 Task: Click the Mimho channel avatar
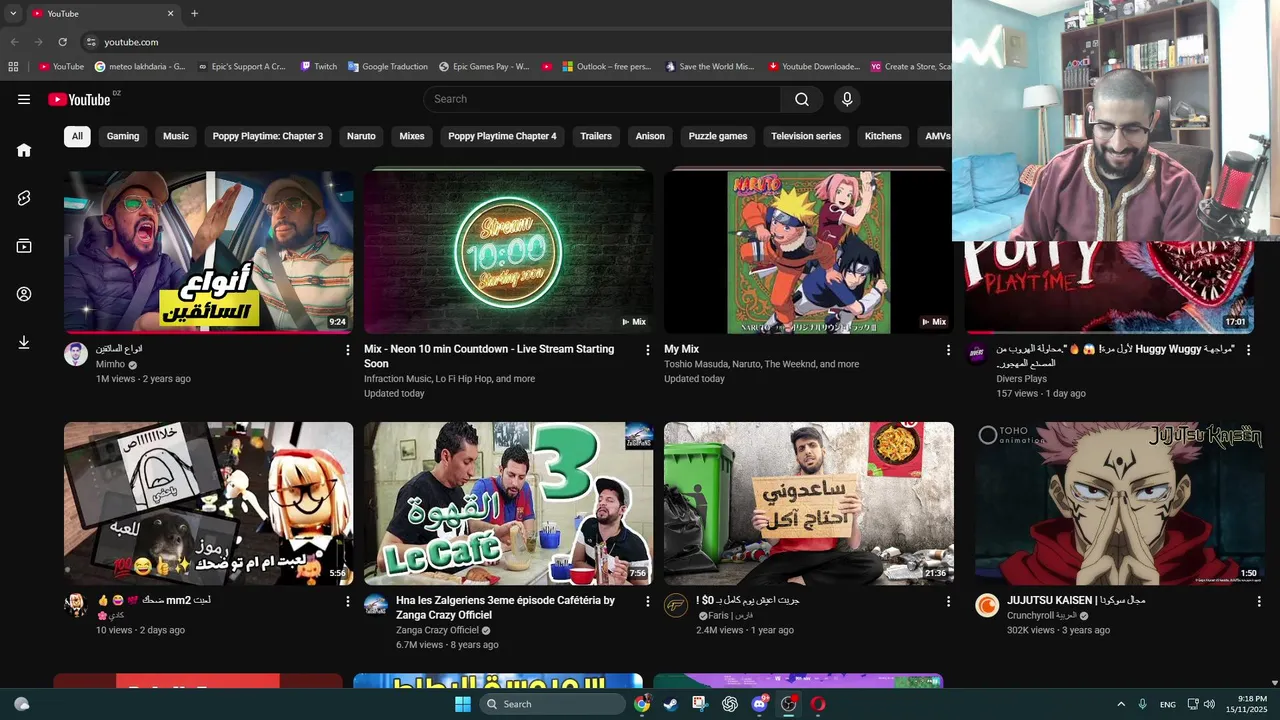(76, 354)
